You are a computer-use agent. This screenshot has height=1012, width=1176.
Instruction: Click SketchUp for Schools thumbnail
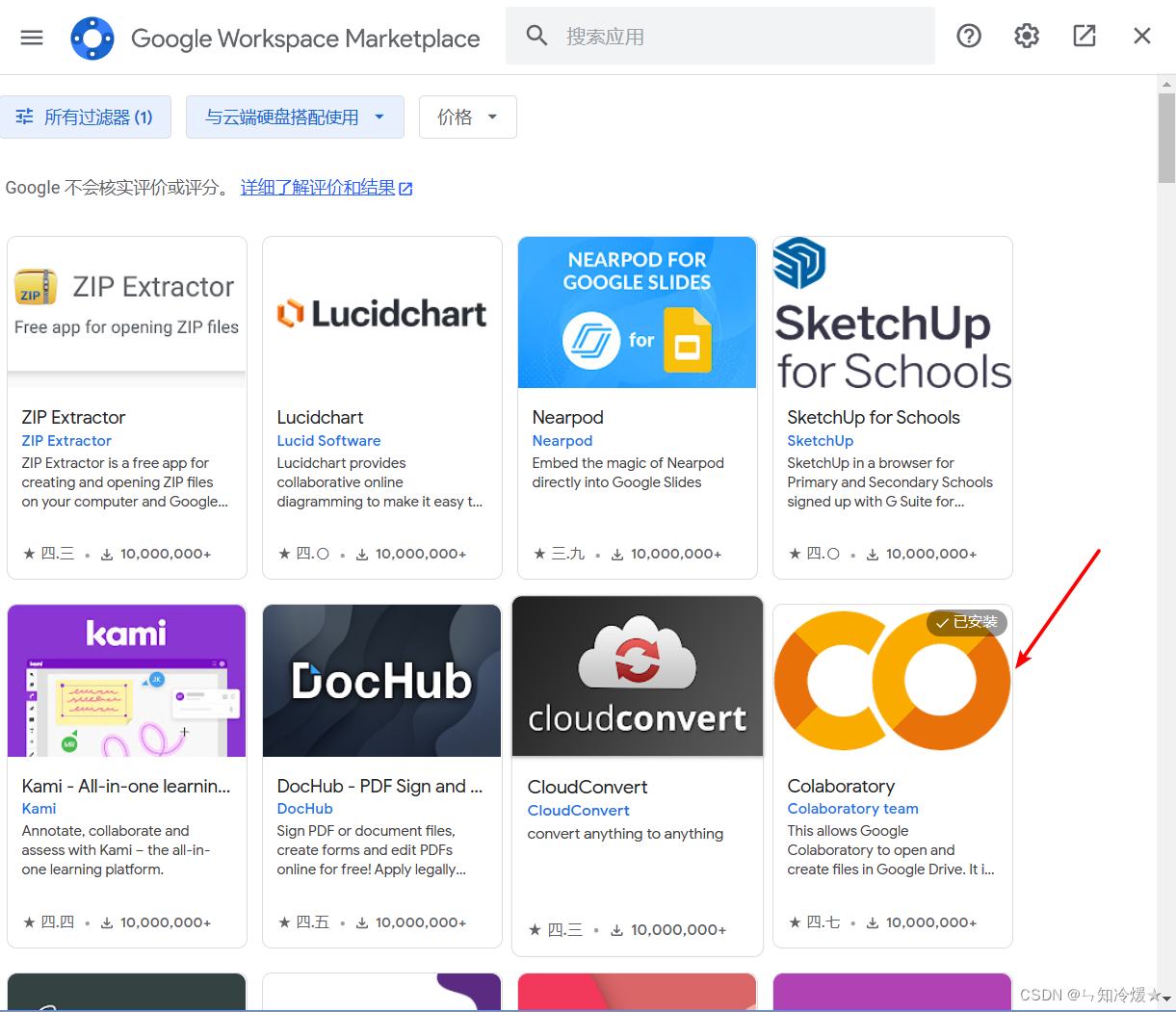click(893, 312)
